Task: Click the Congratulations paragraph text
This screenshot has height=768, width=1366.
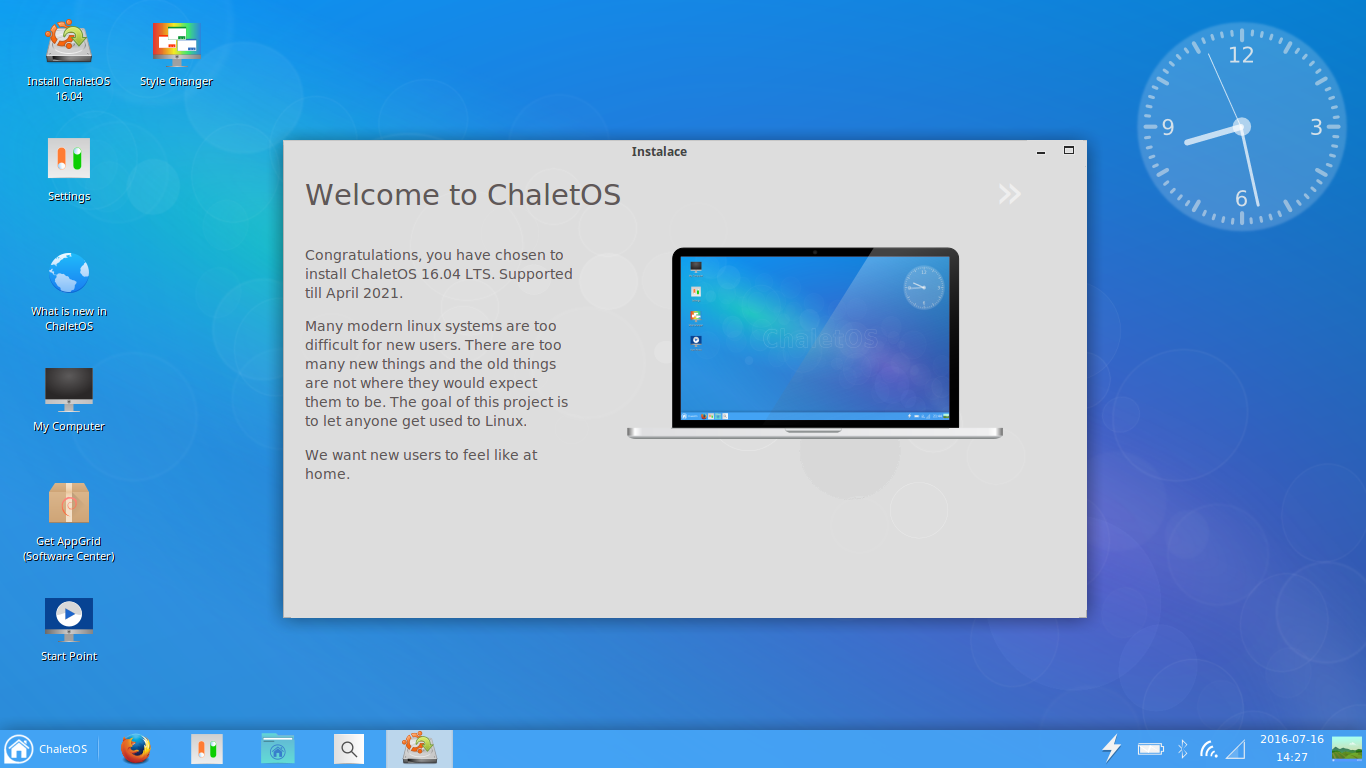Action: coord(439,274)
